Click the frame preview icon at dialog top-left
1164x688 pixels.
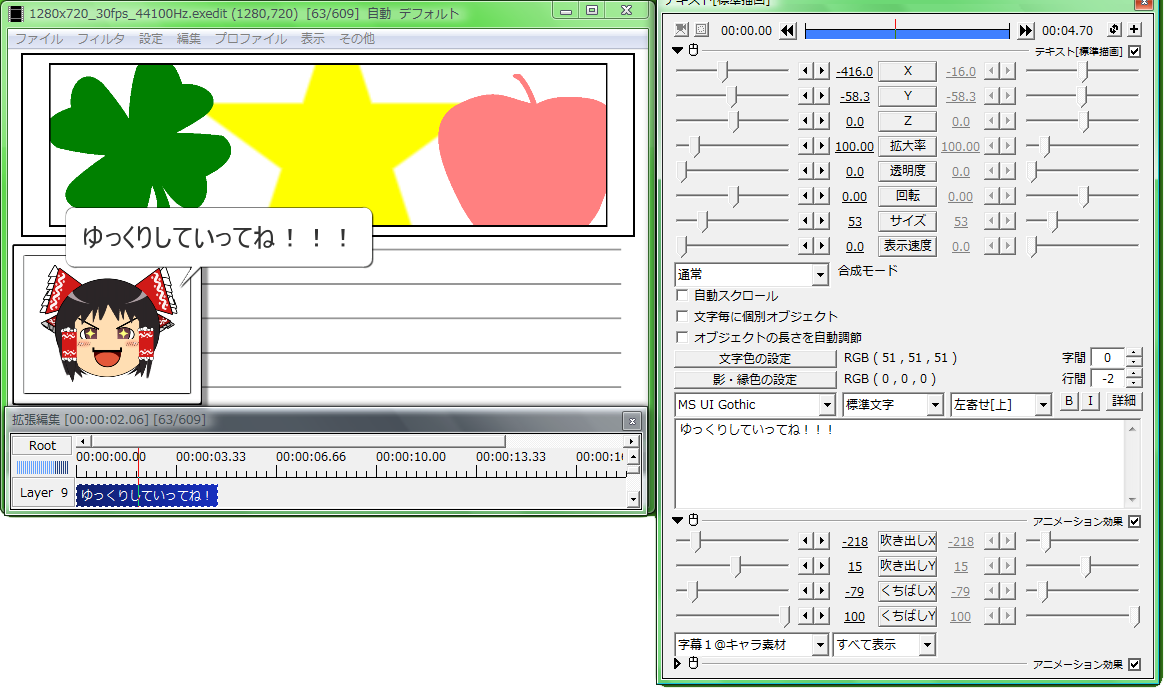(x=683, y=29)
